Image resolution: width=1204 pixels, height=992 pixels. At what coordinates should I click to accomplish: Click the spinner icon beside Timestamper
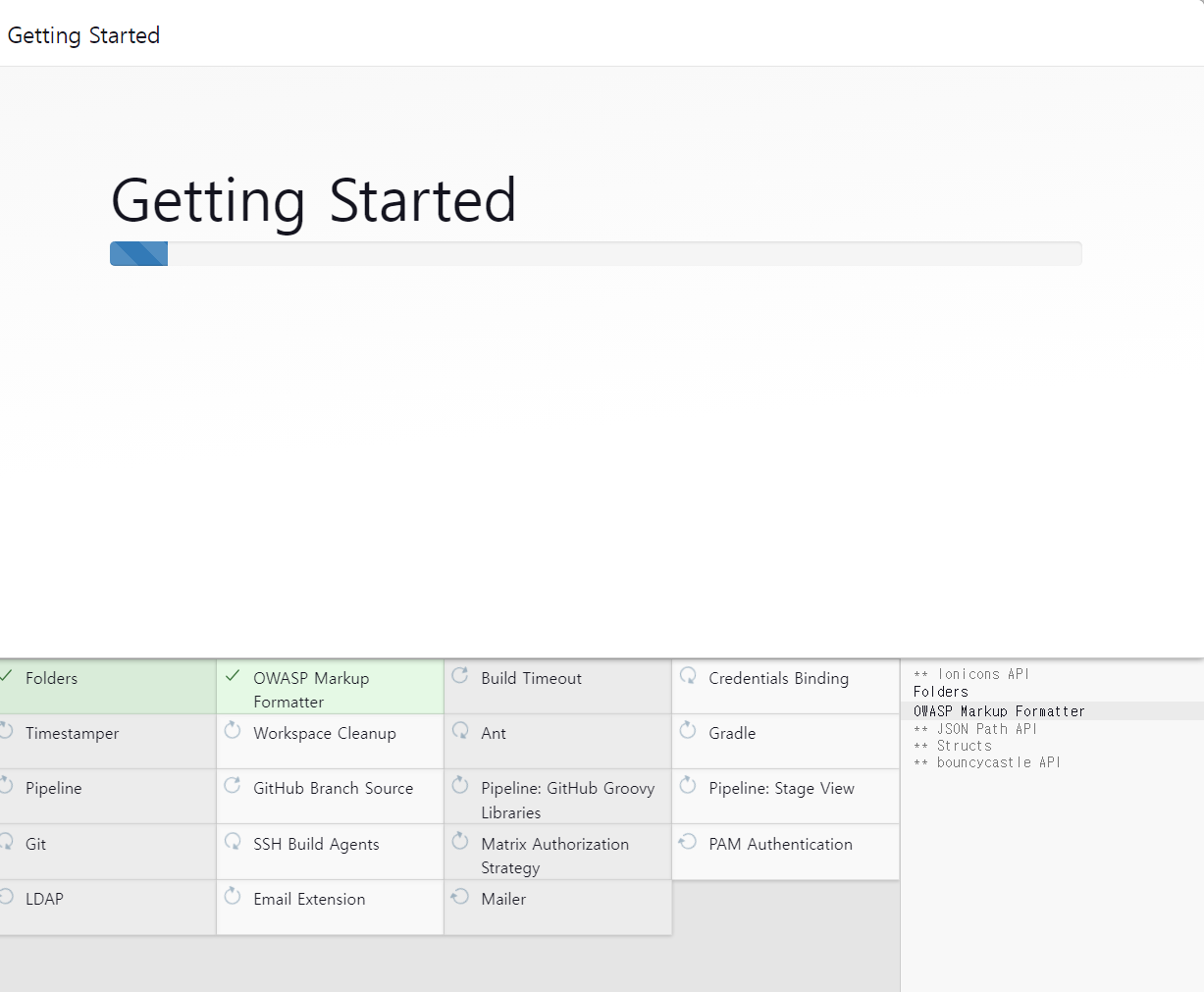coord(6,730)
